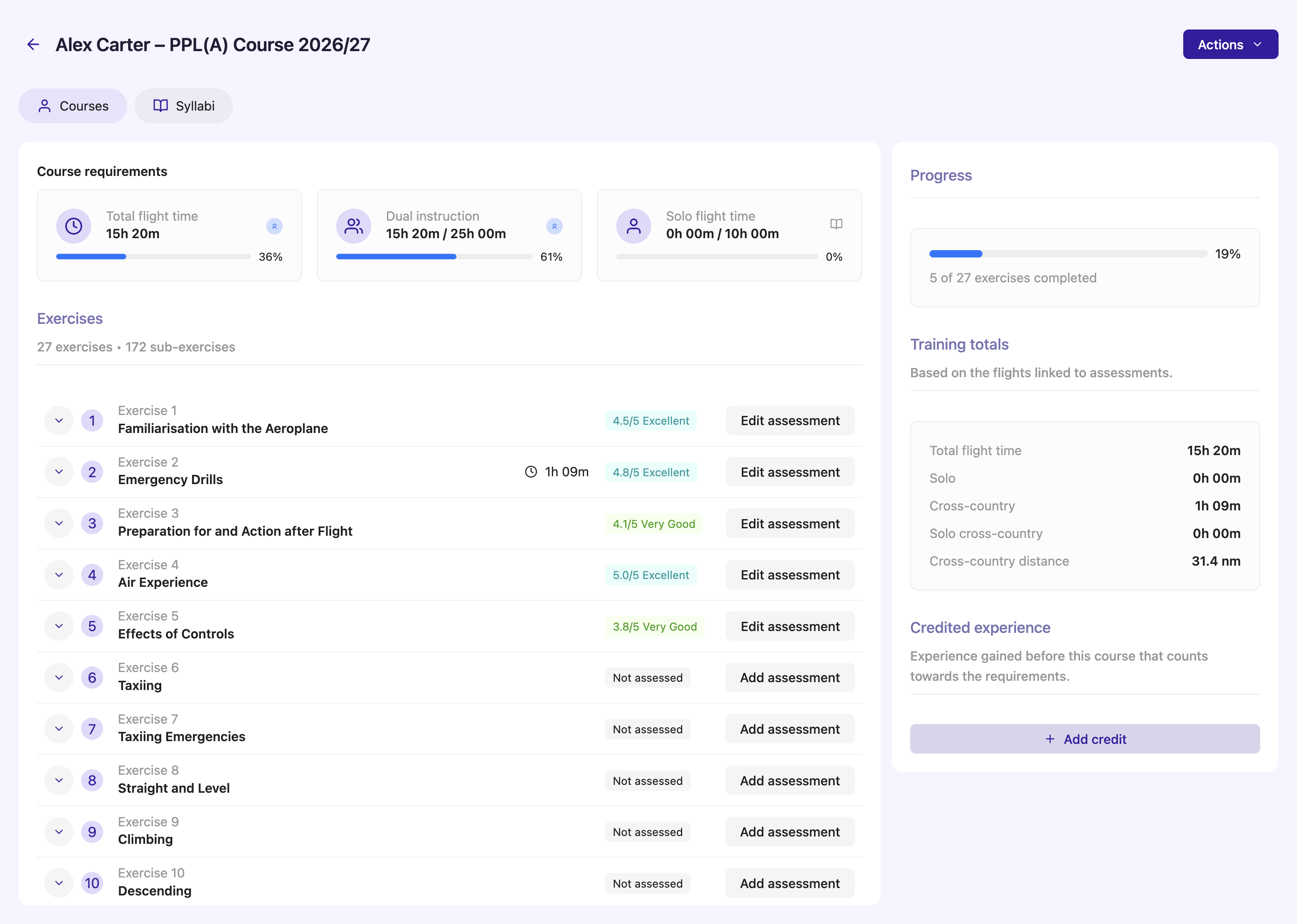The image size is (1297, 924).
Task: Click the 4.5/5 Excellent rating badge
Action: coord(651,421)
